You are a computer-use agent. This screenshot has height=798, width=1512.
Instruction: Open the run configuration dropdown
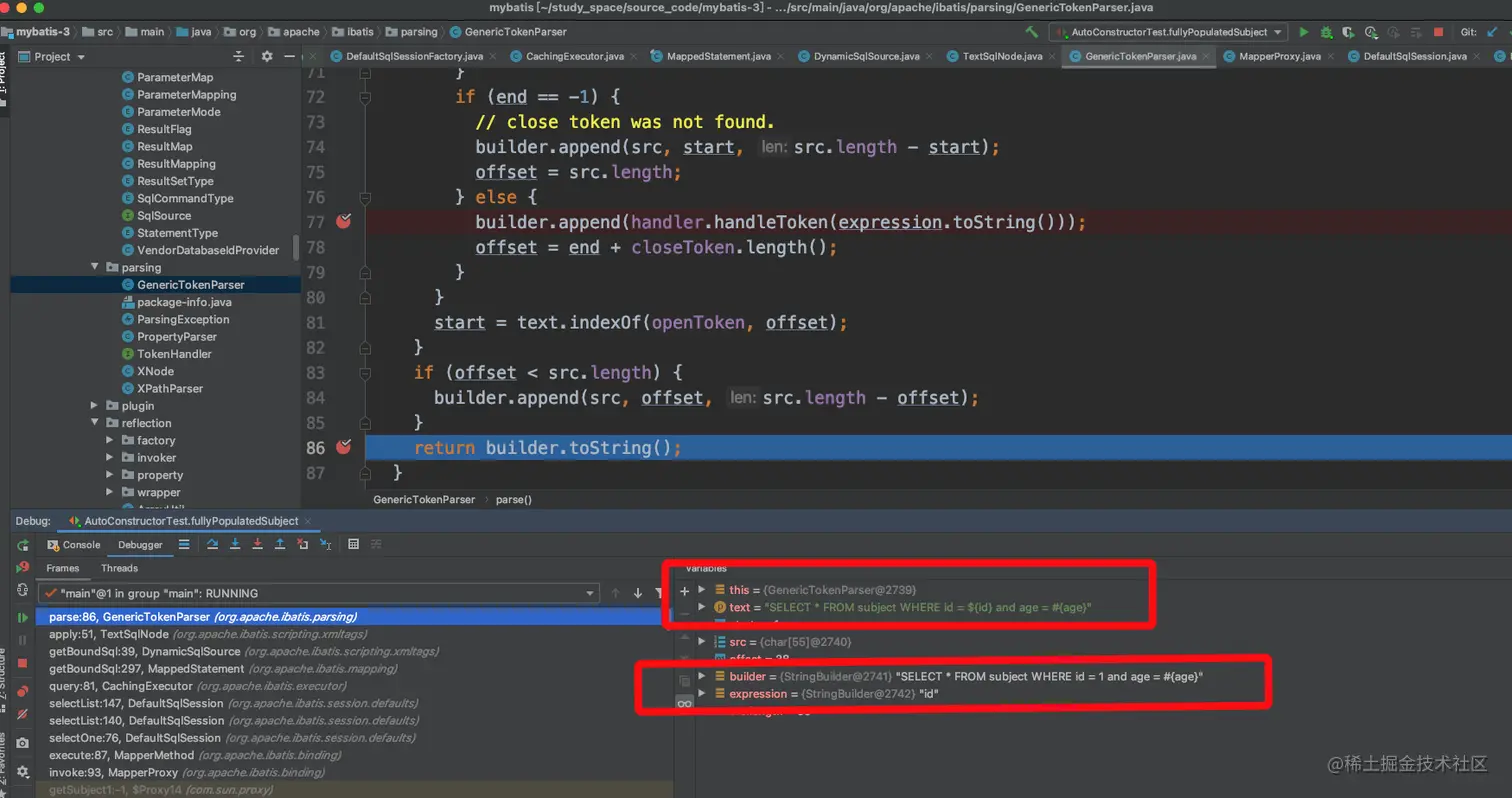[1170, 32]
